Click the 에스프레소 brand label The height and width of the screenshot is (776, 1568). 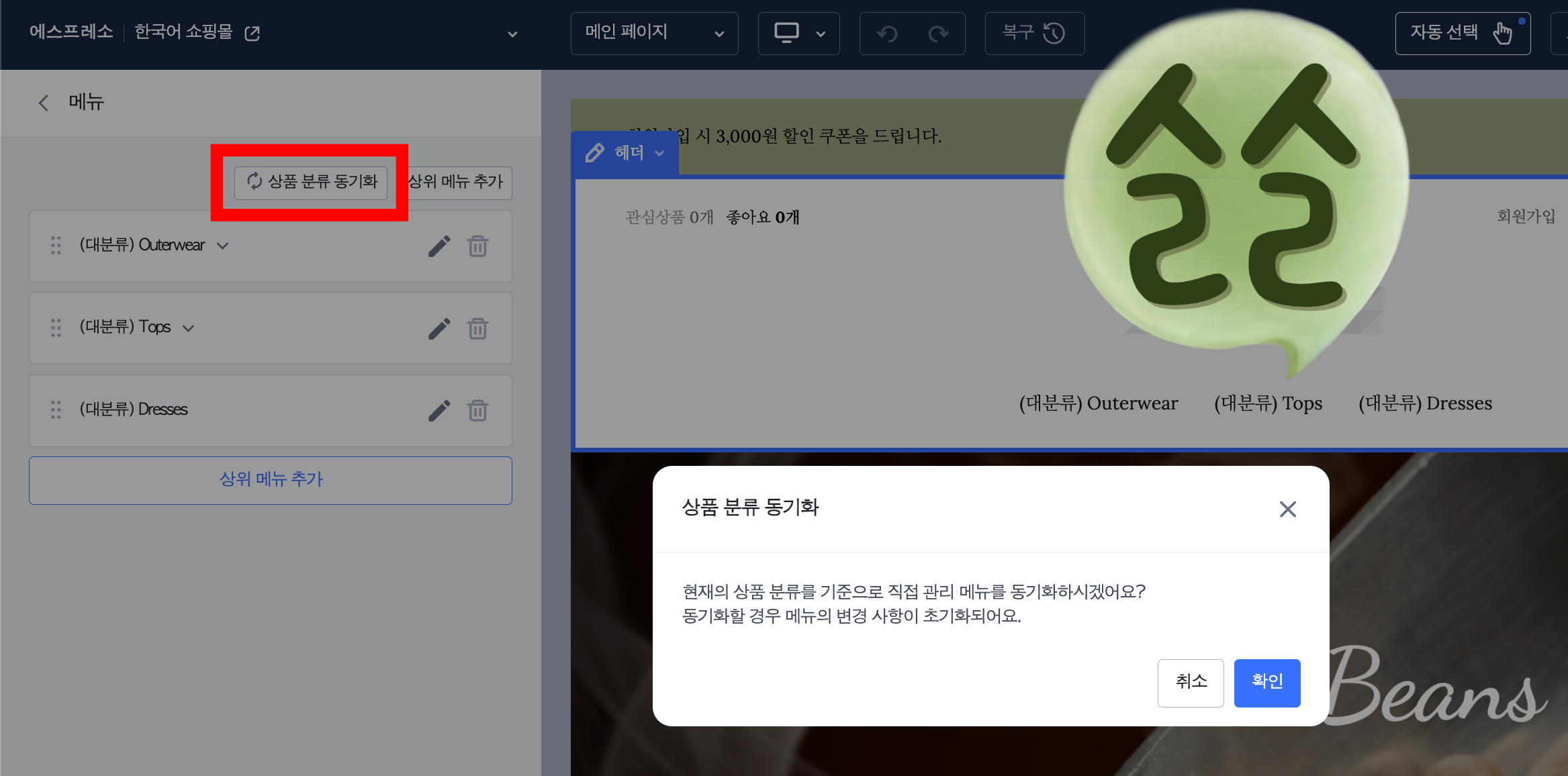pos(71,32)
